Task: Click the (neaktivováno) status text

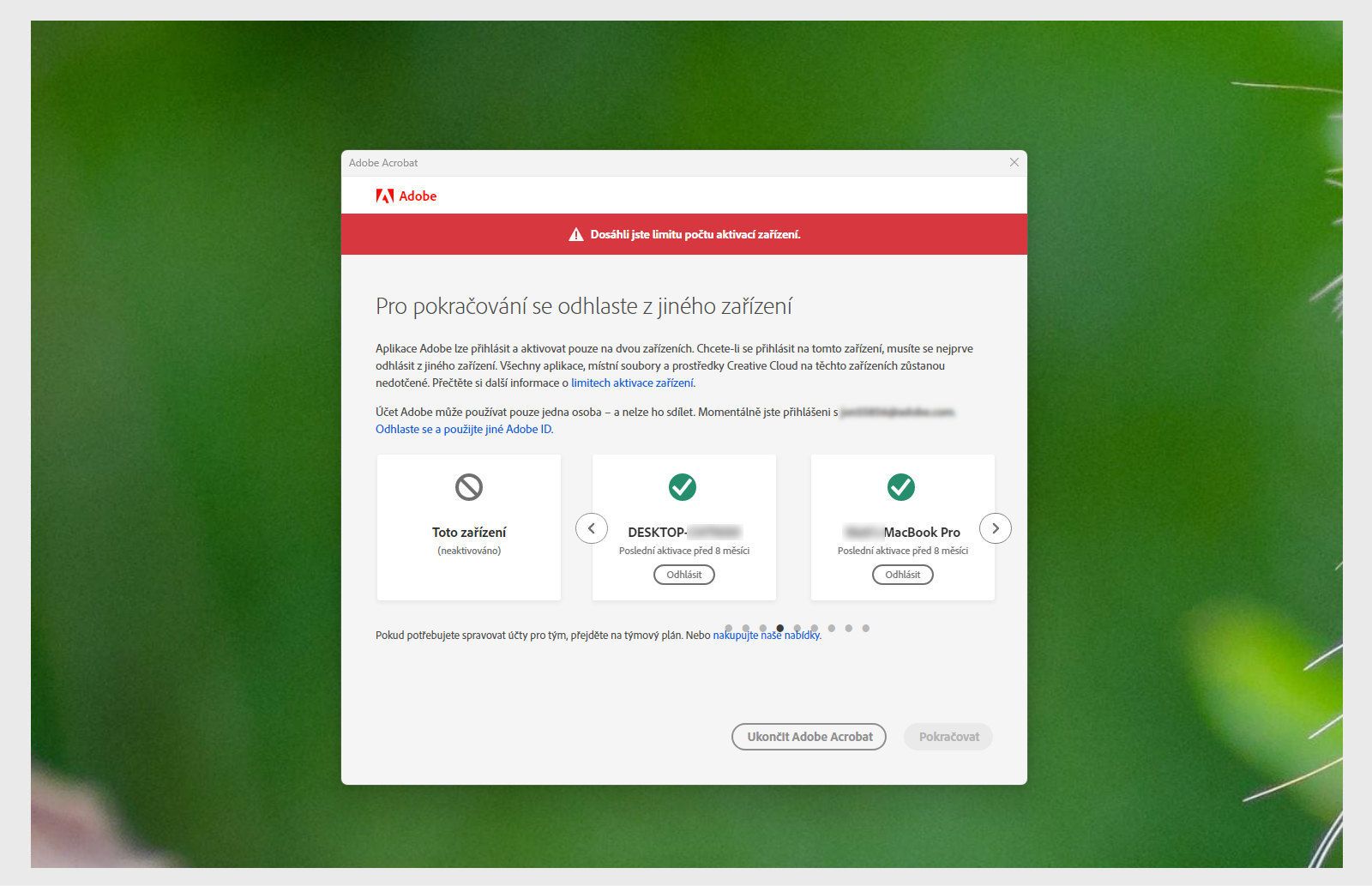Action: 469,551
